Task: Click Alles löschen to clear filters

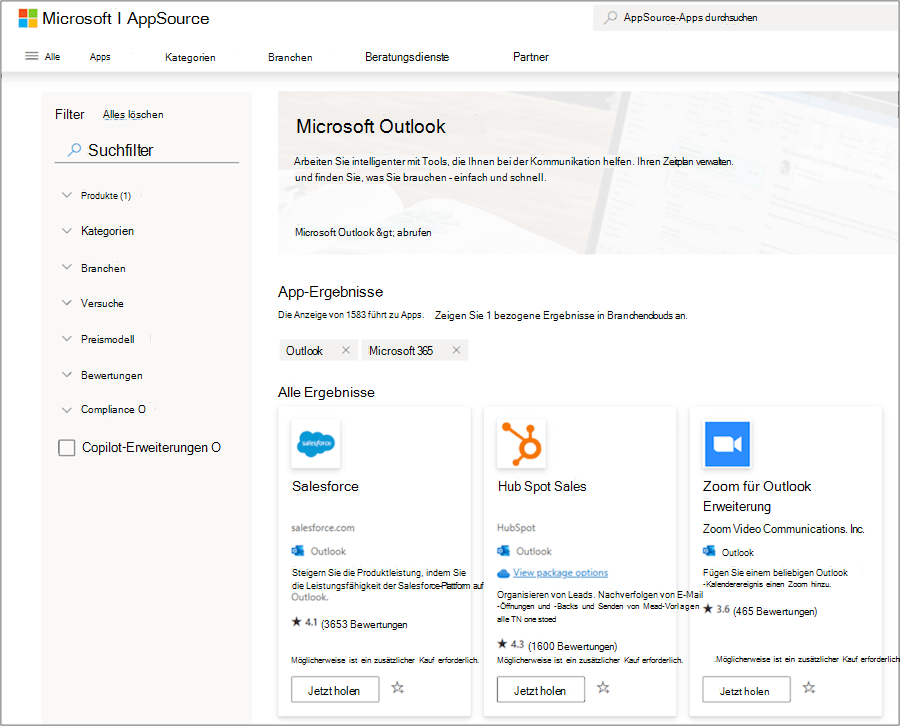Action: pyautogui.click(x=133, y=114)
